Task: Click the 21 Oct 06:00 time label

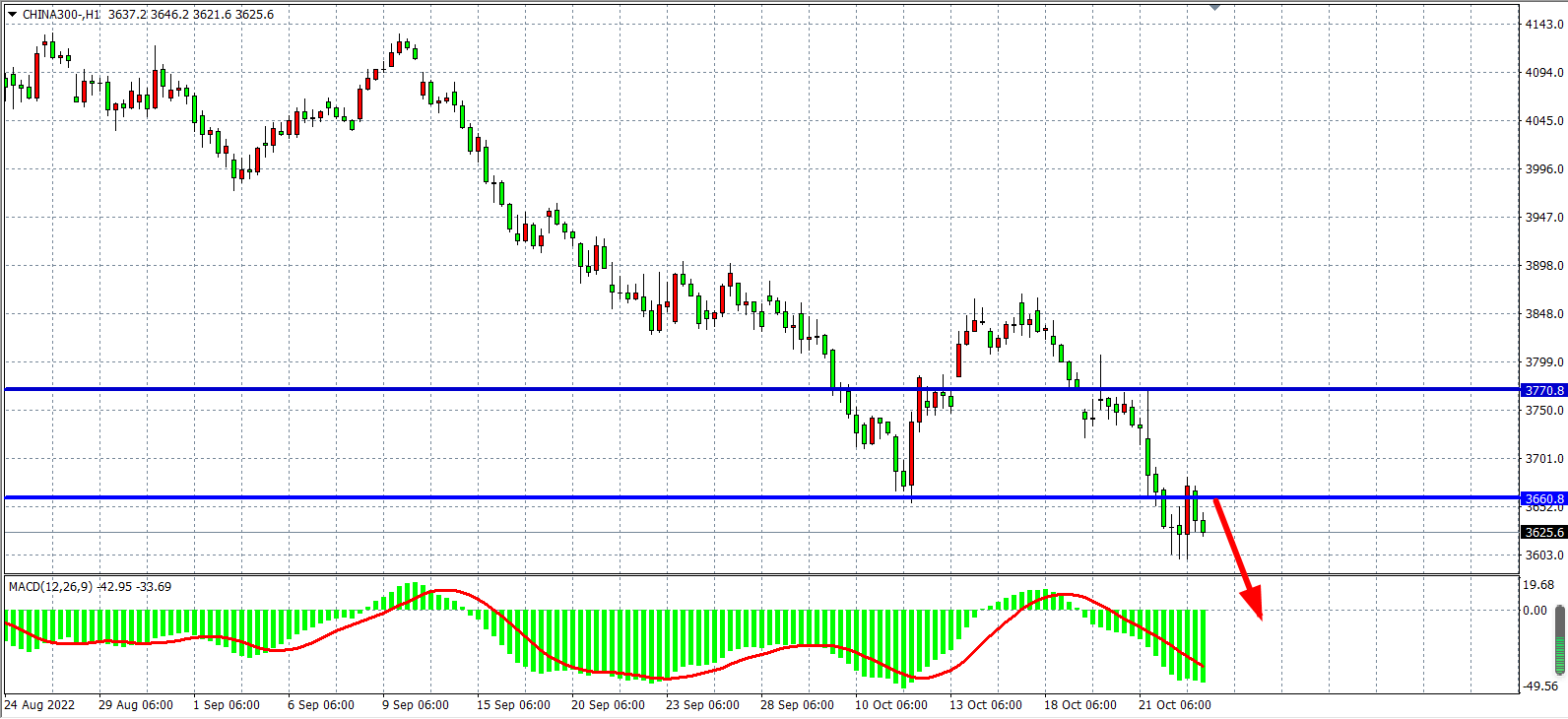Action: [x=1174, y=705]
